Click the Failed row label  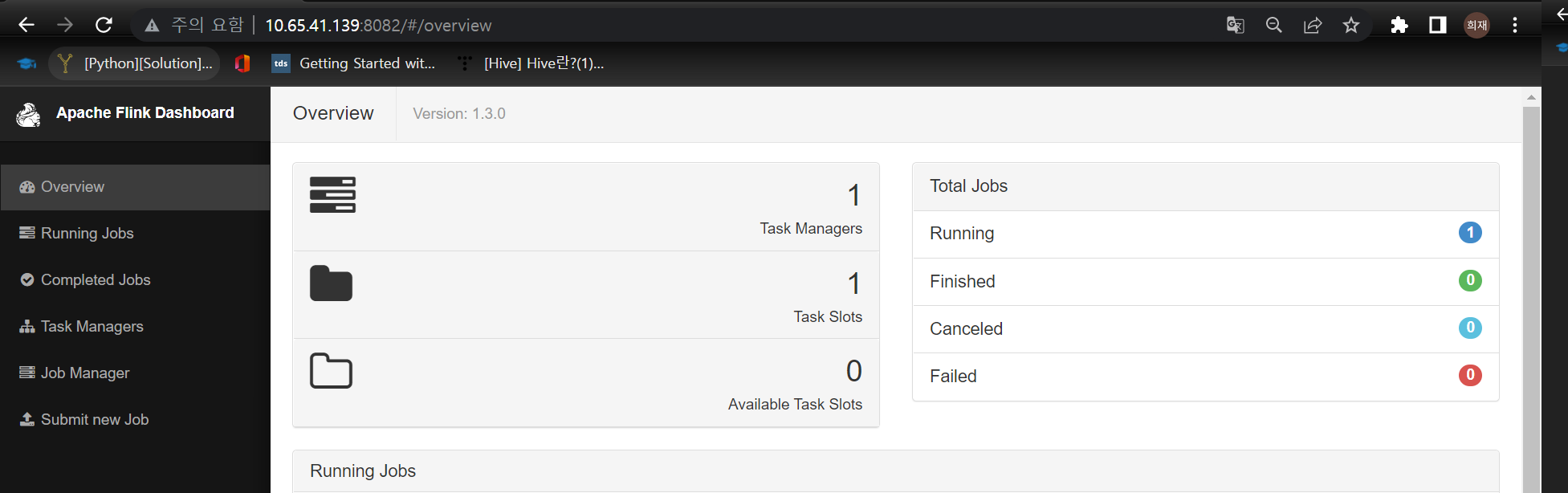coord(953,377)
